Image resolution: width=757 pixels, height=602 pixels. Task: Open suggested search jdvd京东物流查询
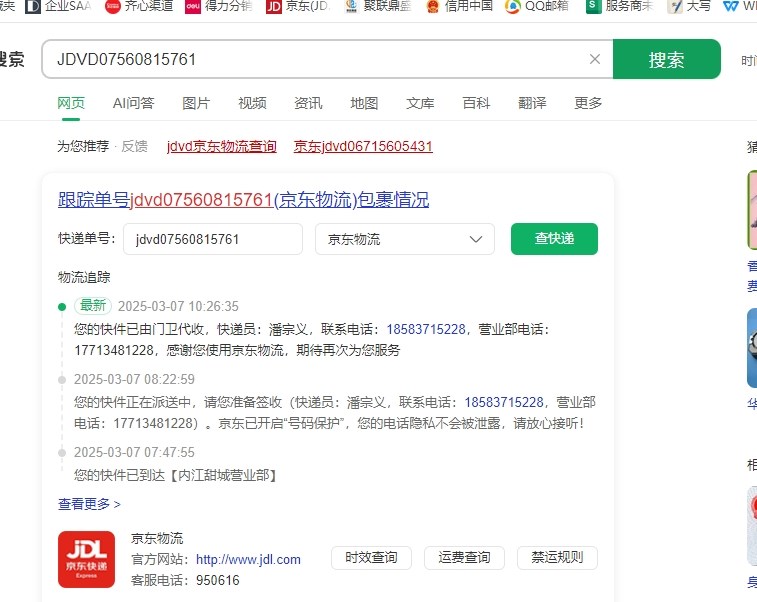[x=222, y=146]
